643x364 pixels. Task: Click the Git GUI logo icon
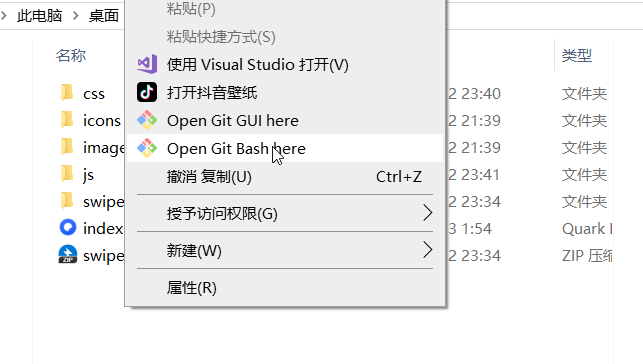(147, 120)
